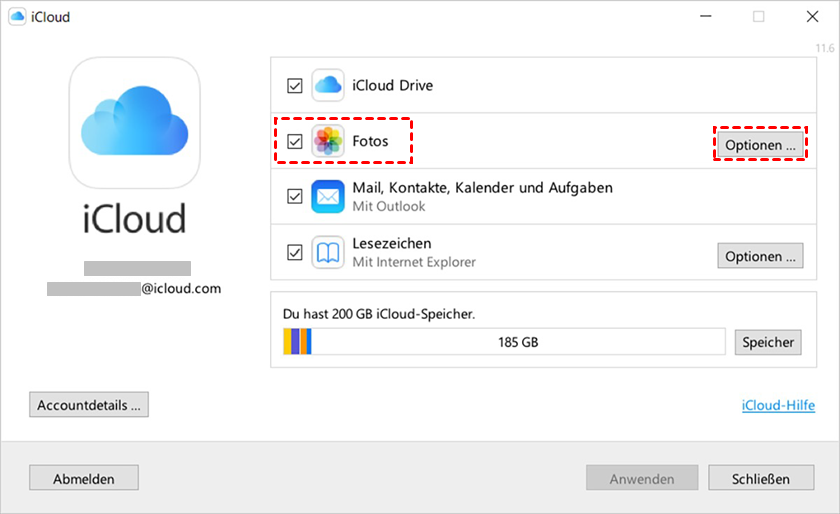This screenshot has height=514, width=840.
Task: Uncheck the iCloud Drive checkbox
Action: coord(294,86)
